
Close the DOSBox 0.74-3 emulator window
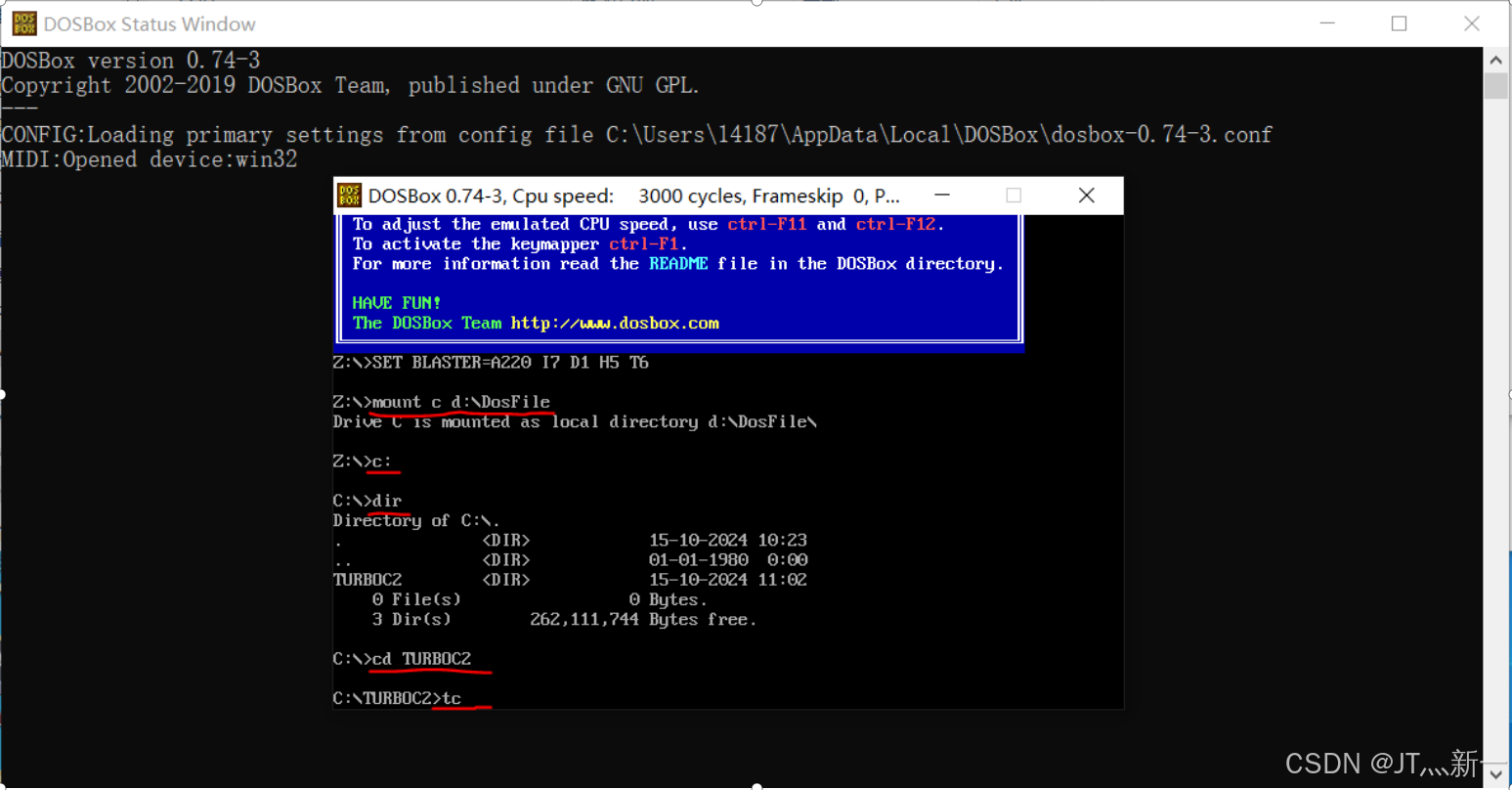(1086, 196)
